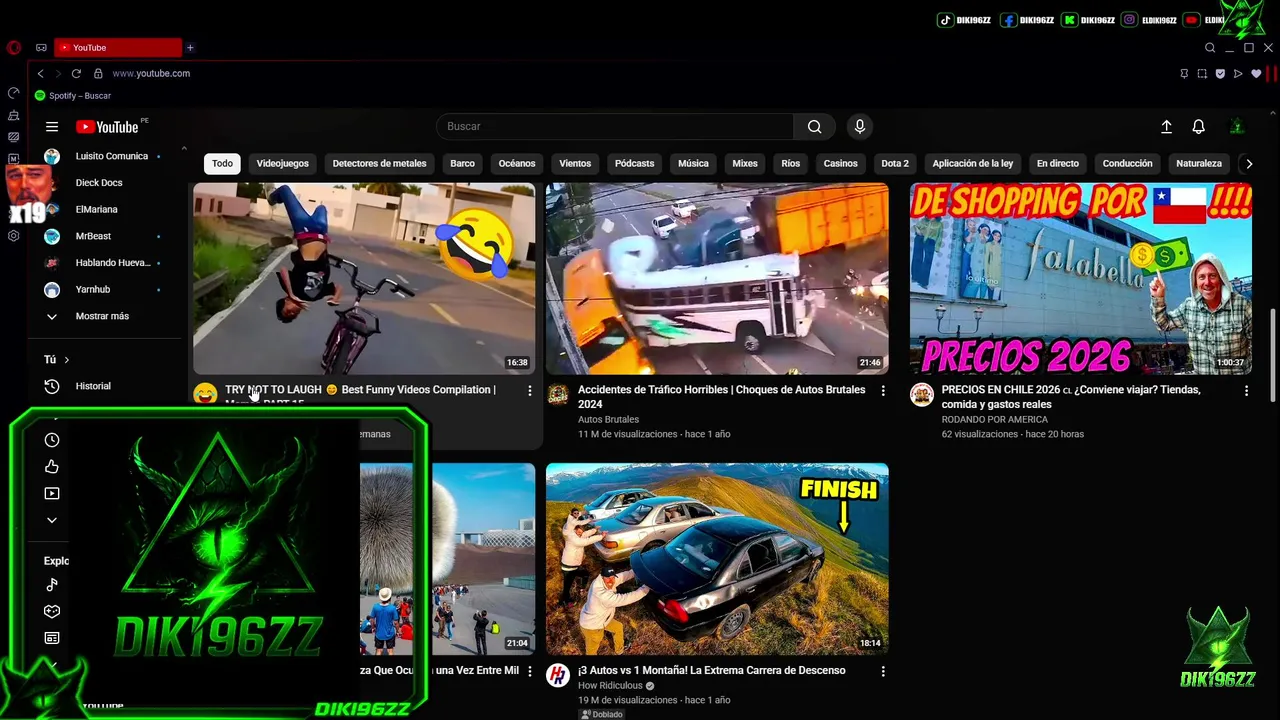The image size is (1280, 720).
Task: Open options for Precios en Chile video
Action: (1246, 391)
